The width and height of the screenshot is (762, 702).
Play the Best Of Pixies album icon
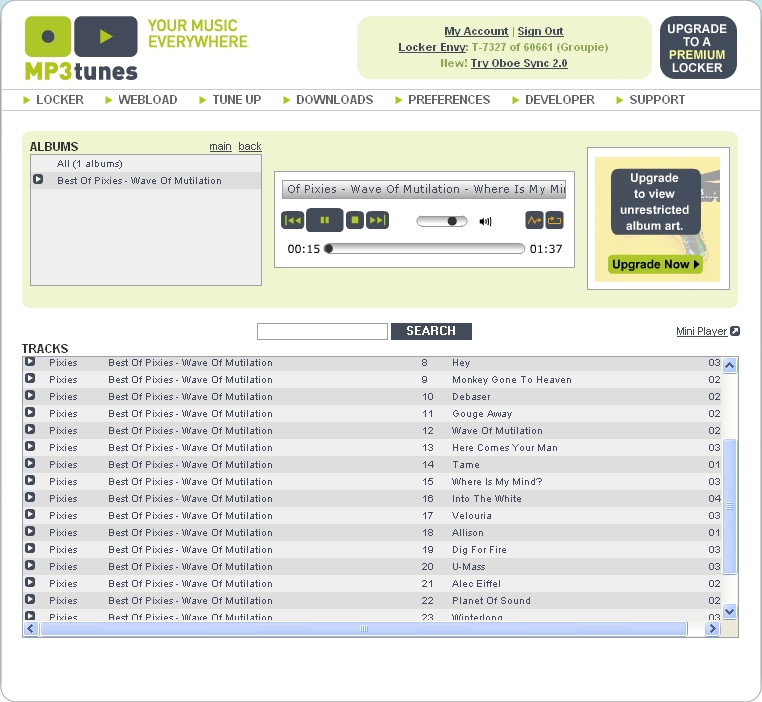pyautogui.click(x=38, y=179)
